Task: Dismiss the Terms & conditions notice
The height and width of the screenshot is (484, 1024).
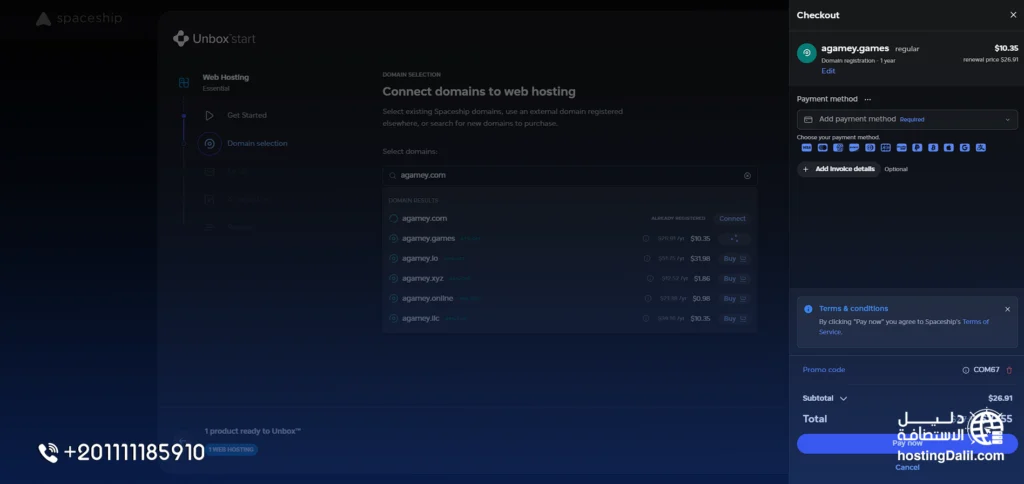Action: click(x=1007, y=309)
